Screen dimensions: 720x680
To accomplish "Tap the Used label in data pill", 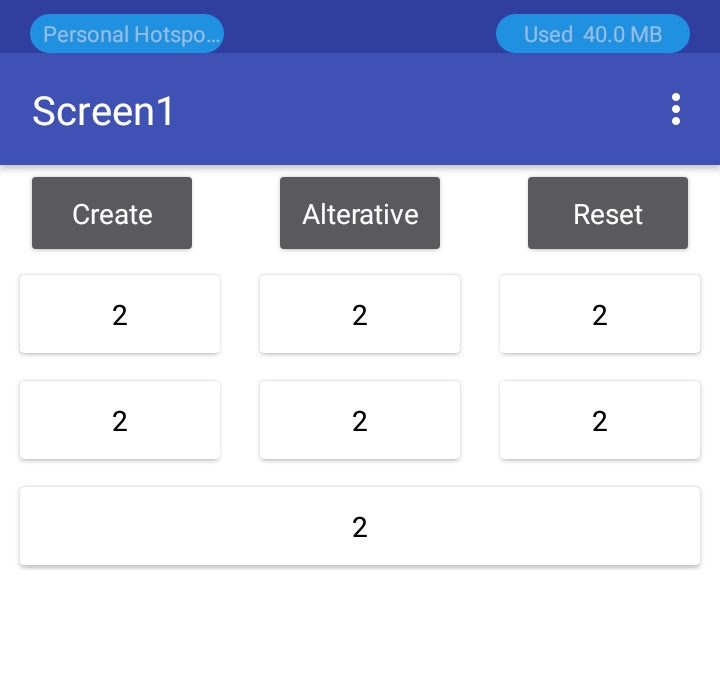I will click(x=548, y=34).
